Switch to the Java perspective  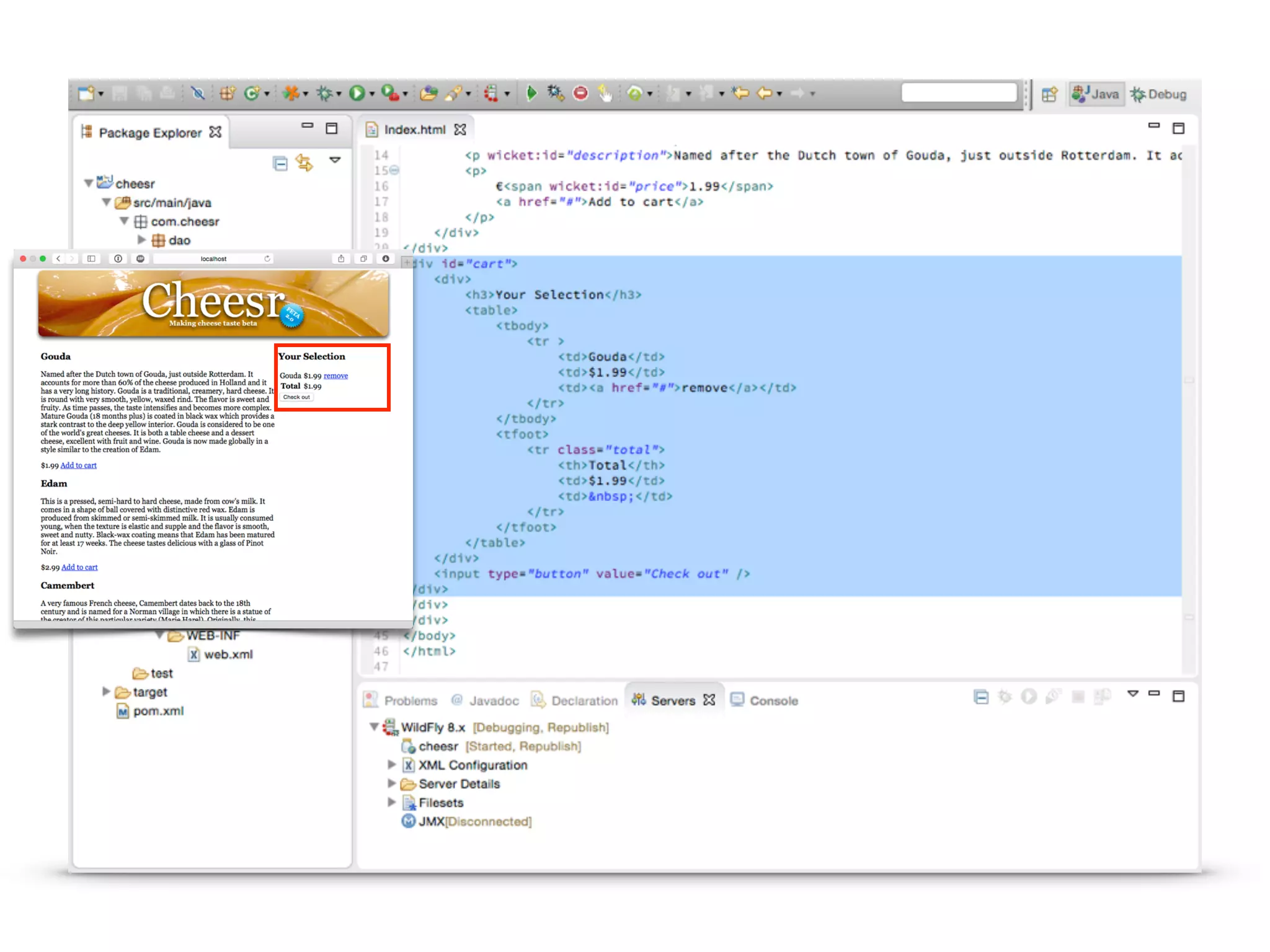(x=1096, y=94)
